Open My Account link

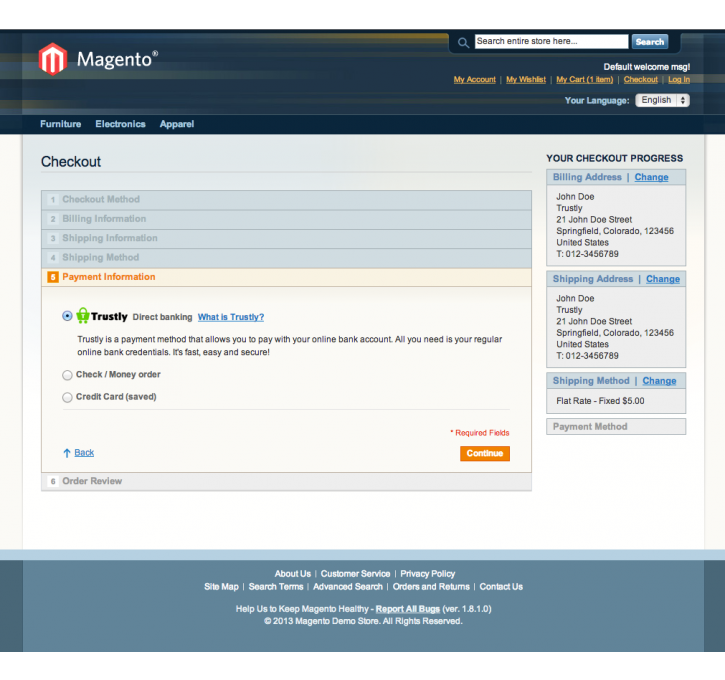474,80
